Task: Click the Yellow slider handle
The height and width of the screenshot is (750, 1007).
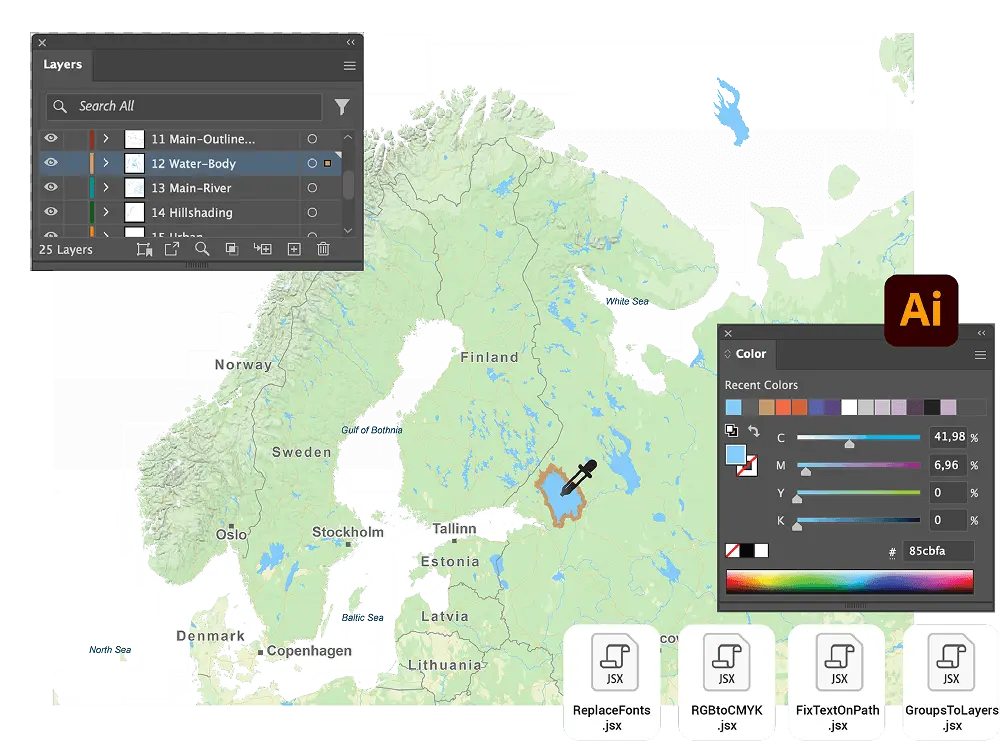Action: click(x=797, y=499)
